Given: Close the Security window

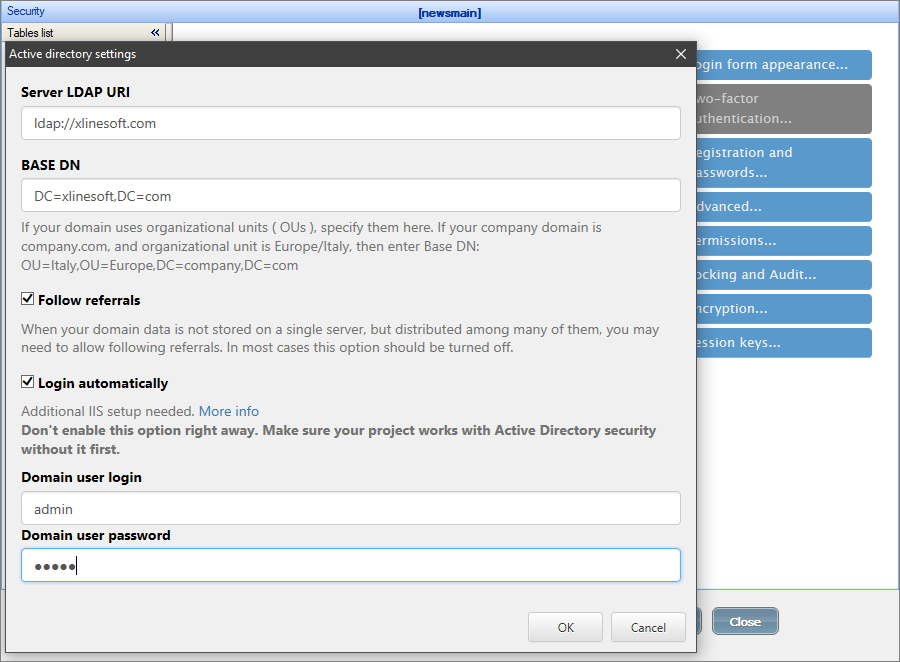Looking at the screenshot, I should [744, 621].
